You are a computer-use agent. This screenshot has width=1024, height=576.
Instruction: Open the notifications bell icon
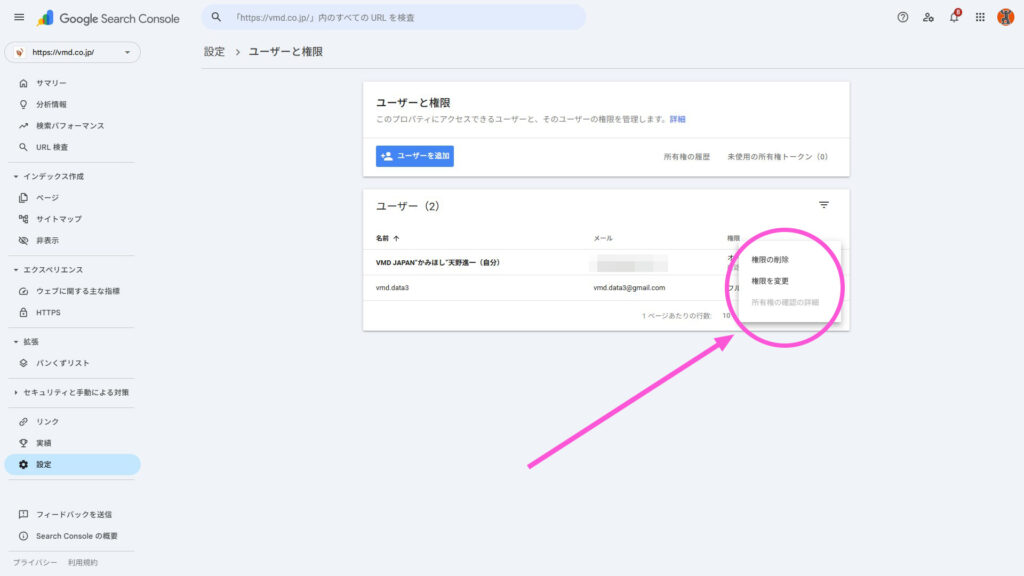[x=952, y=16]
